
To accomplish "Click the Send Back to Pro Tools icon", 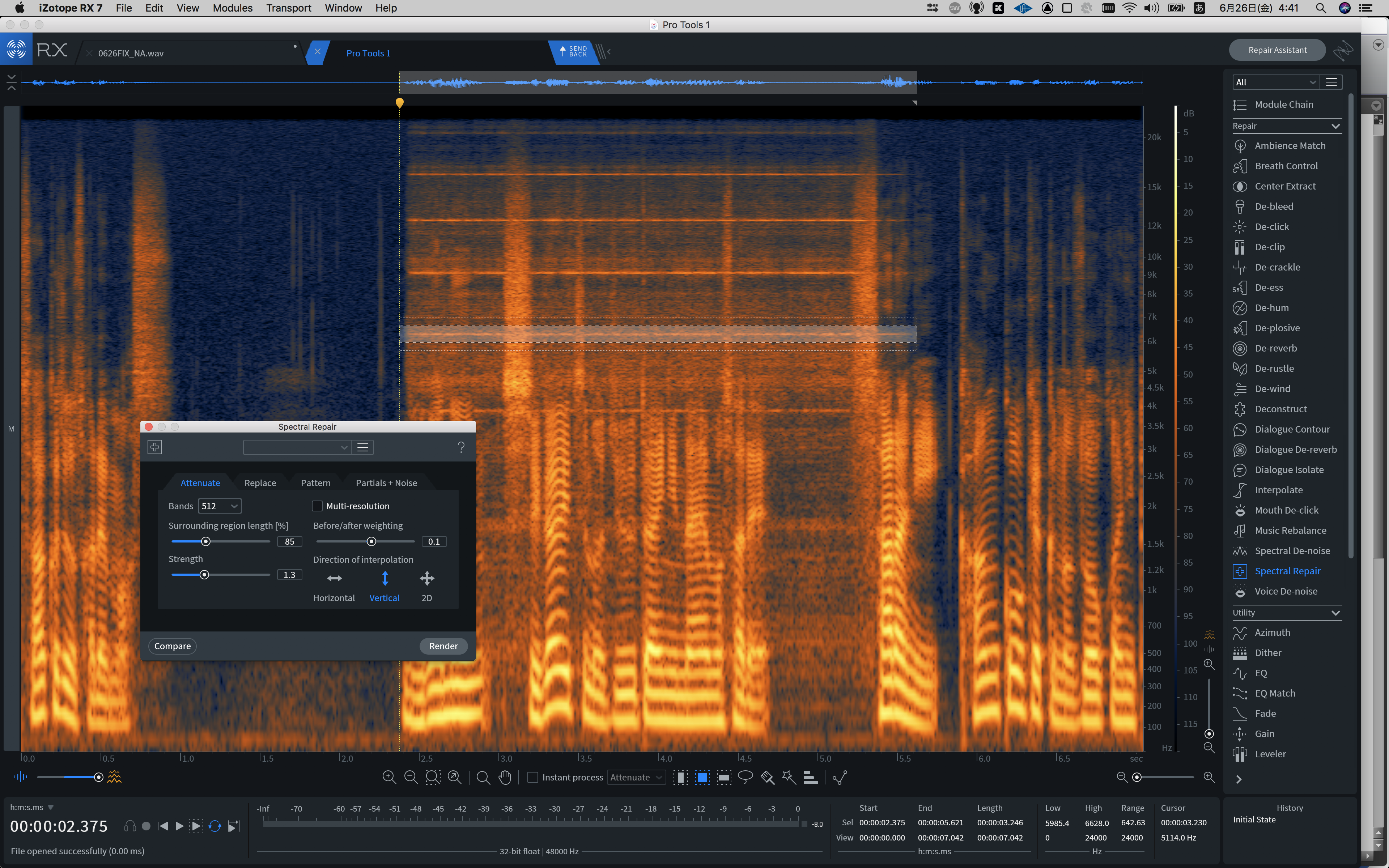I will [x=574, y=52].
